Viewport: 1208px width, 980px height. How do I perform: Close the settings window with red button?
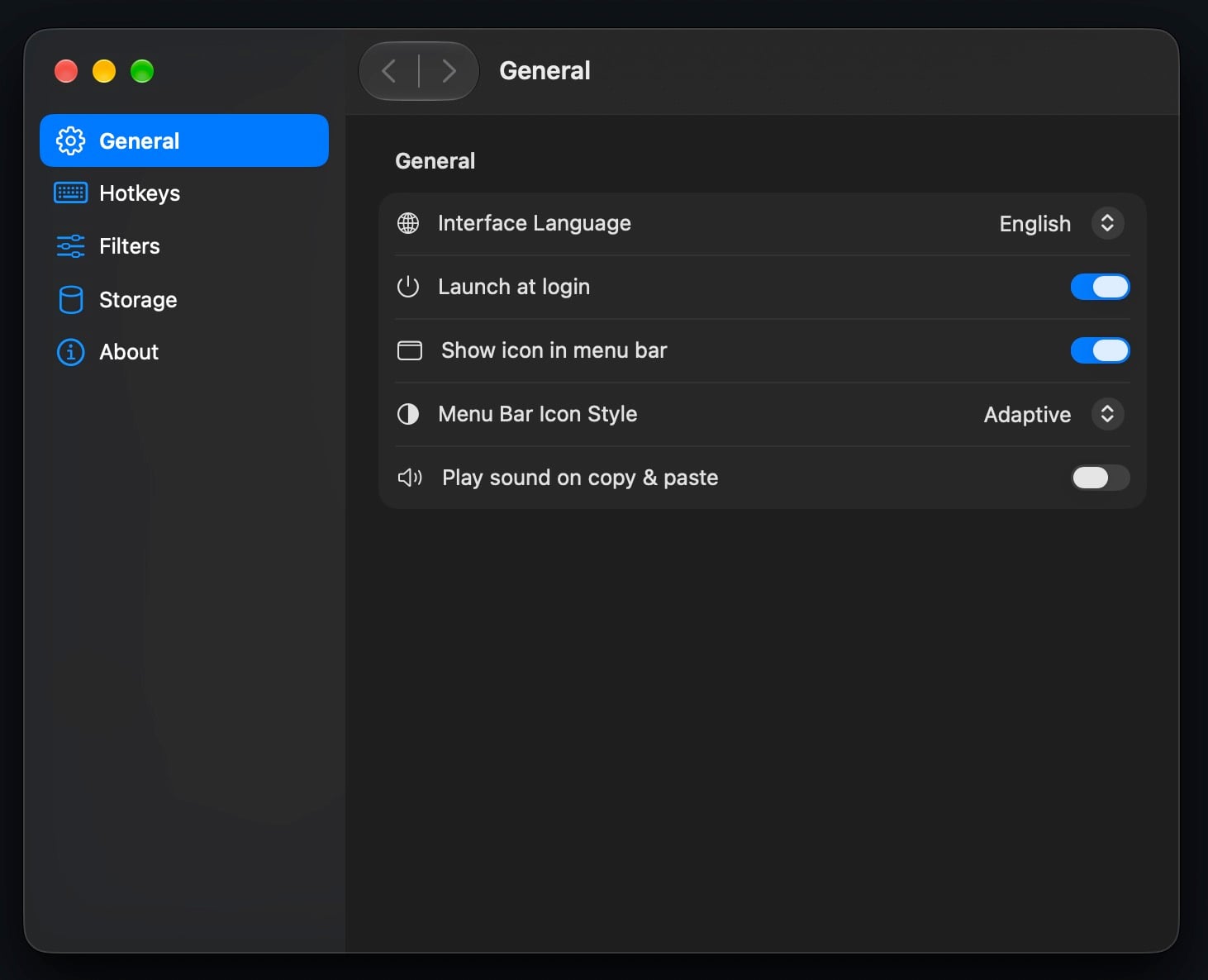coord(66,71)
